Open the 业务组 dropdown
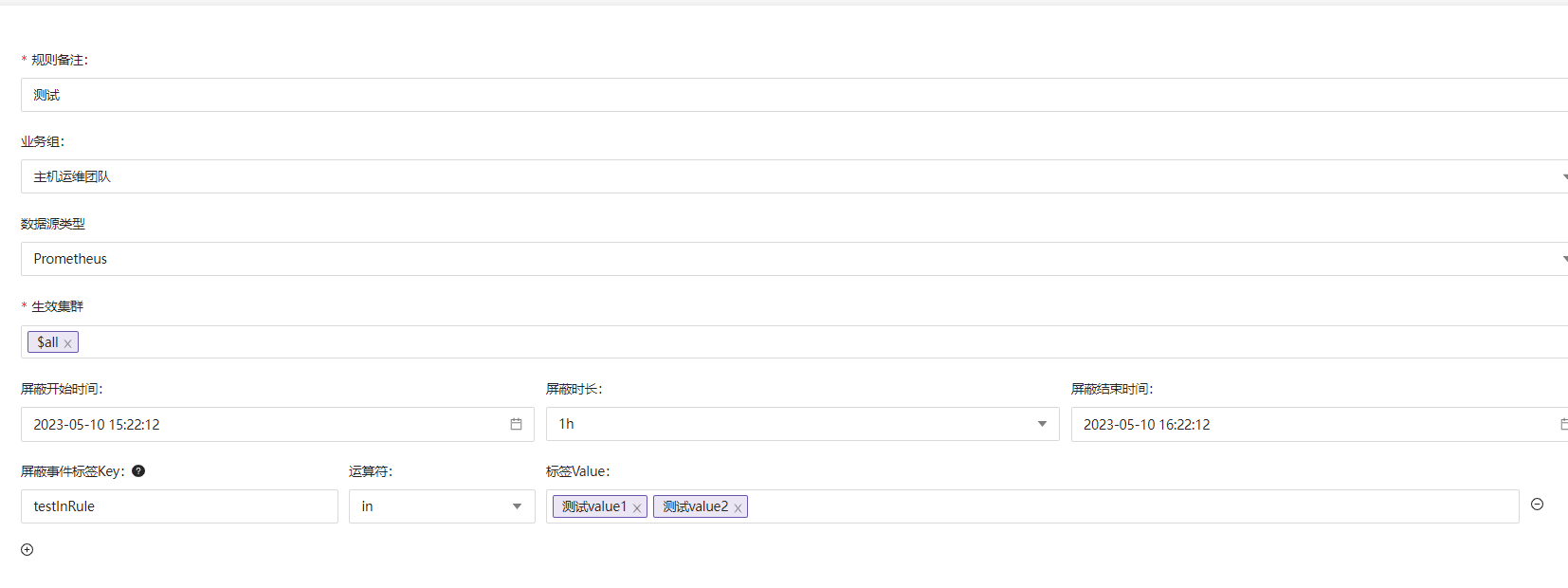The height and width of the screenshot is (588, 1568). 794,176
